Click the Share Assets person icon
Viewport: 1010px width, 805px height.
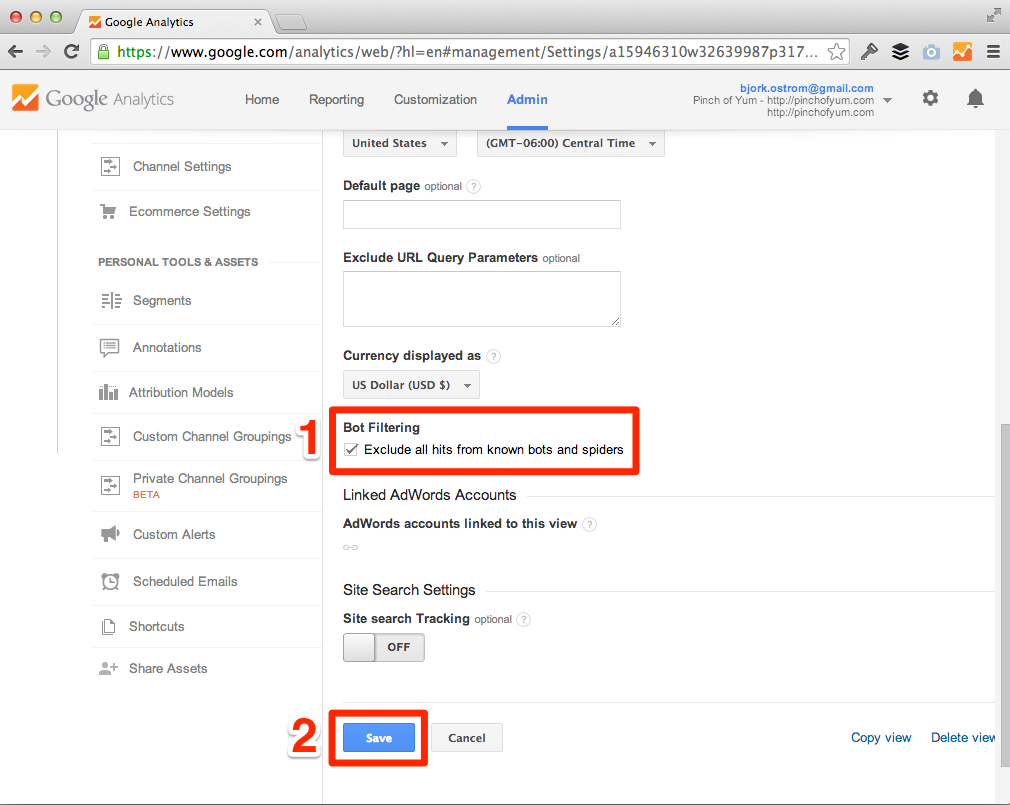108,668
